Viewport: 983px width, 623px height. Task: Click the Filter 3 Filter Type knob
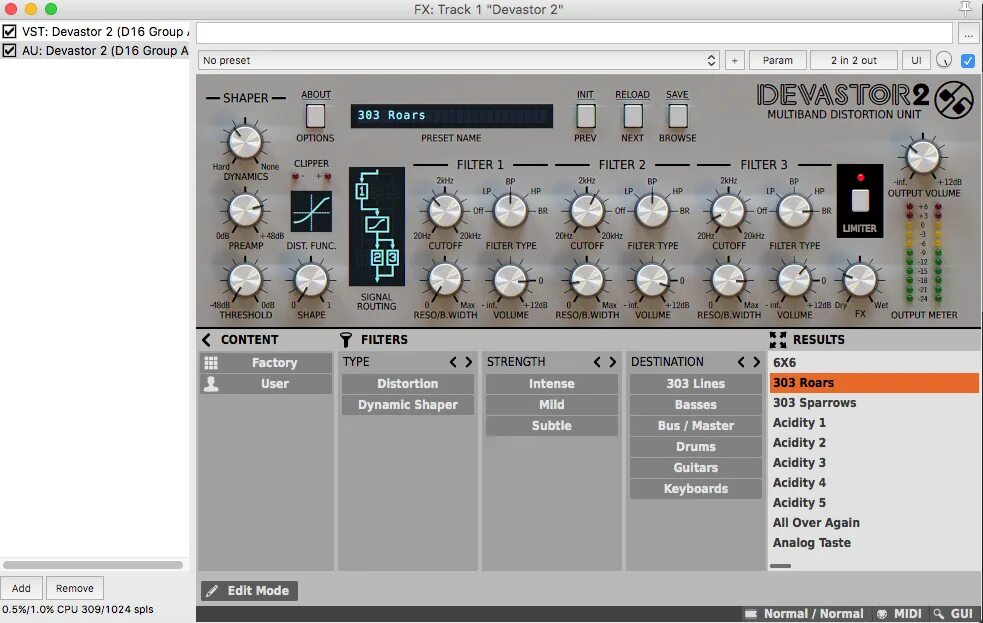click(794, 211)
